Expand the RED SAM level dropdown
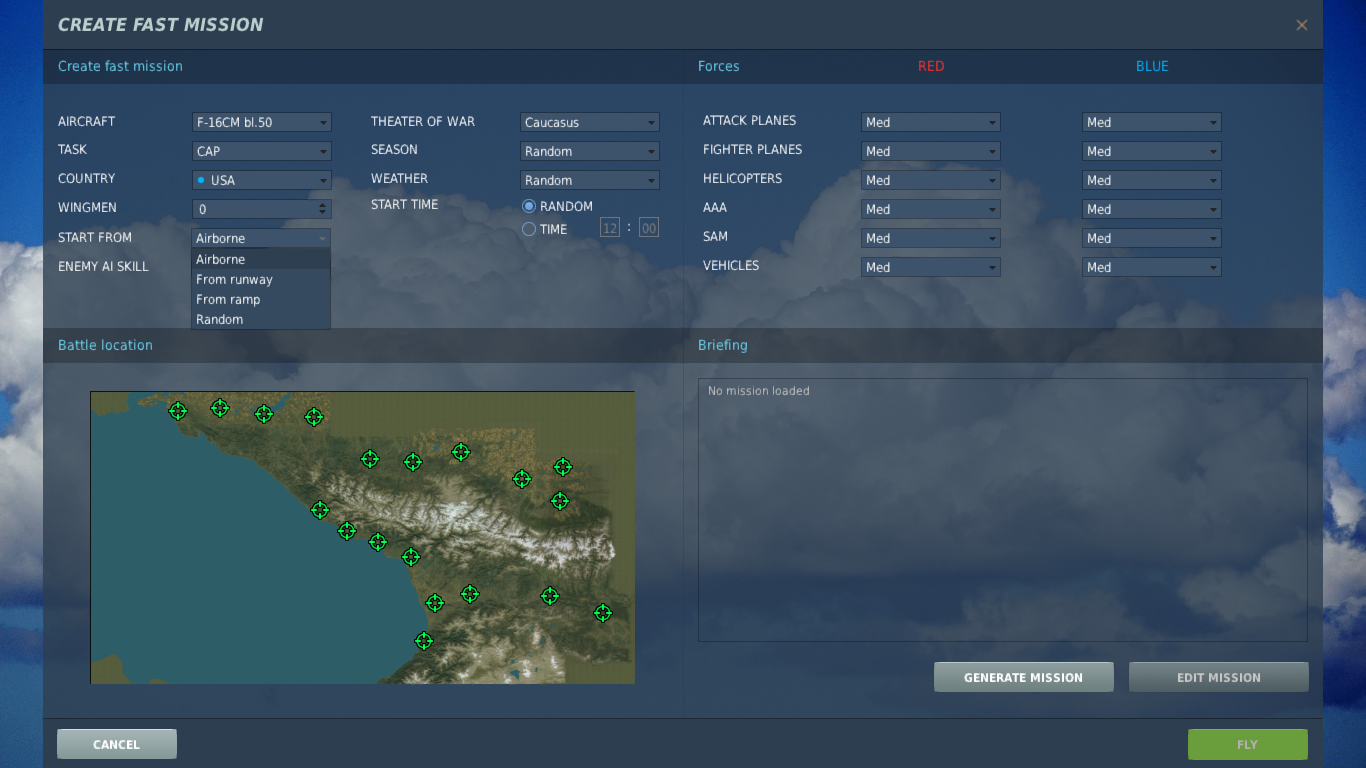Viewport: 1366px width, 768px height. pos(930,238)
